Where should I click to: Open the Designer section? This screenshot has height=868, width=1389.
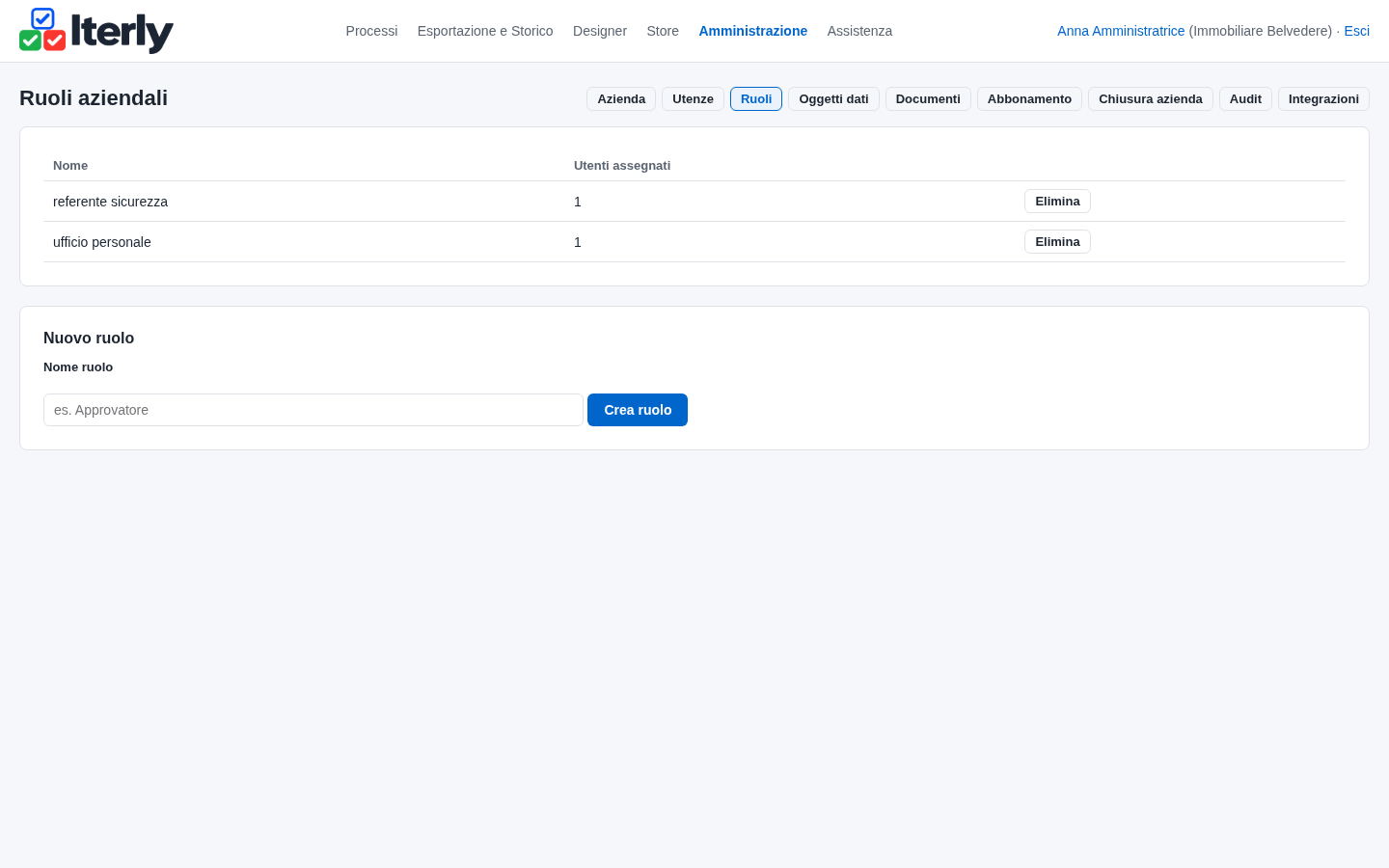(600, 31)
